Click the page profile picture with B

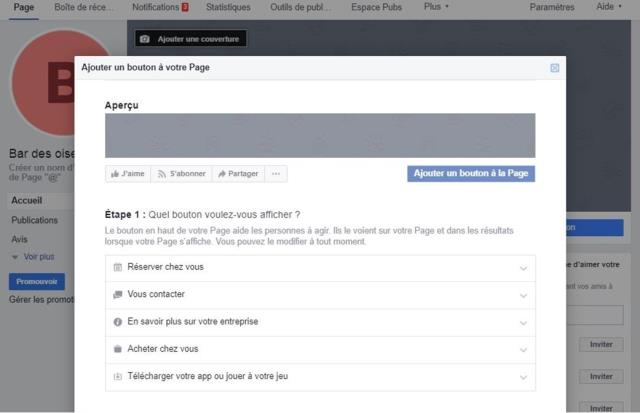click(43, 82)
